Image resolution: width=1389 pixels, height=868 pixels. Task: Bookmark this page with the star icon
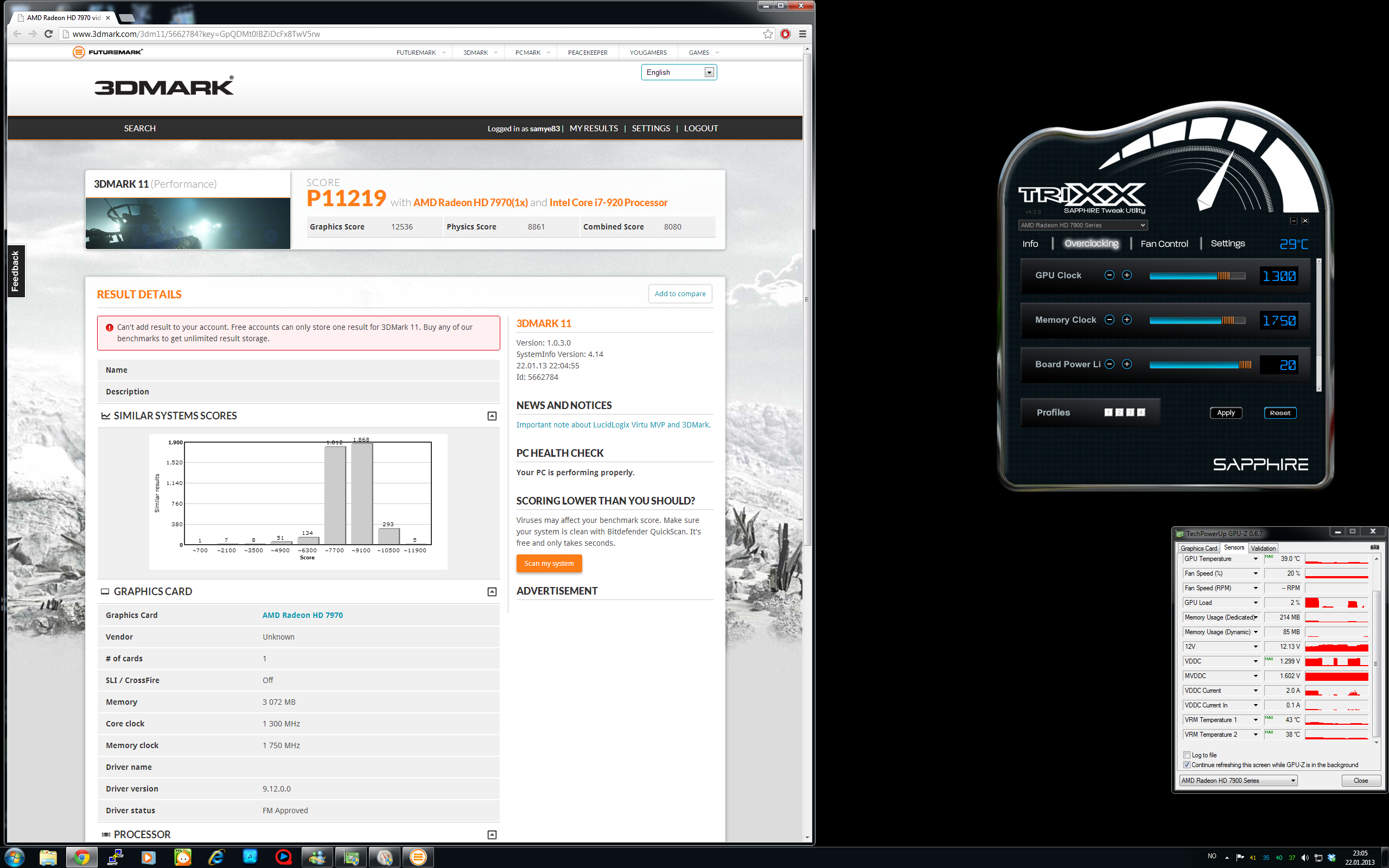[768, 34]
